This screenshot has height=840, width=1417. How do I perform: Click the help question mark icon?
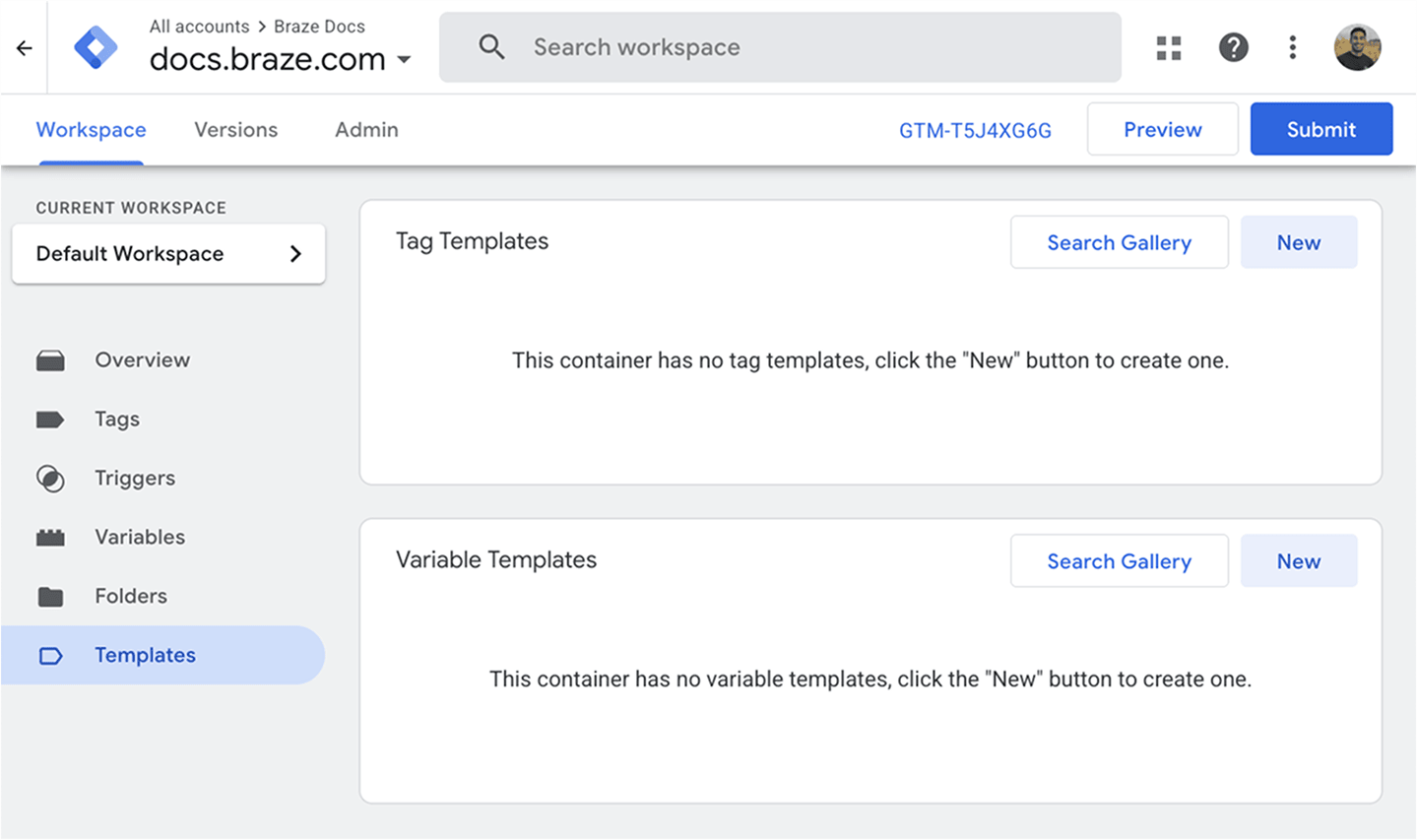(1233, 46)
